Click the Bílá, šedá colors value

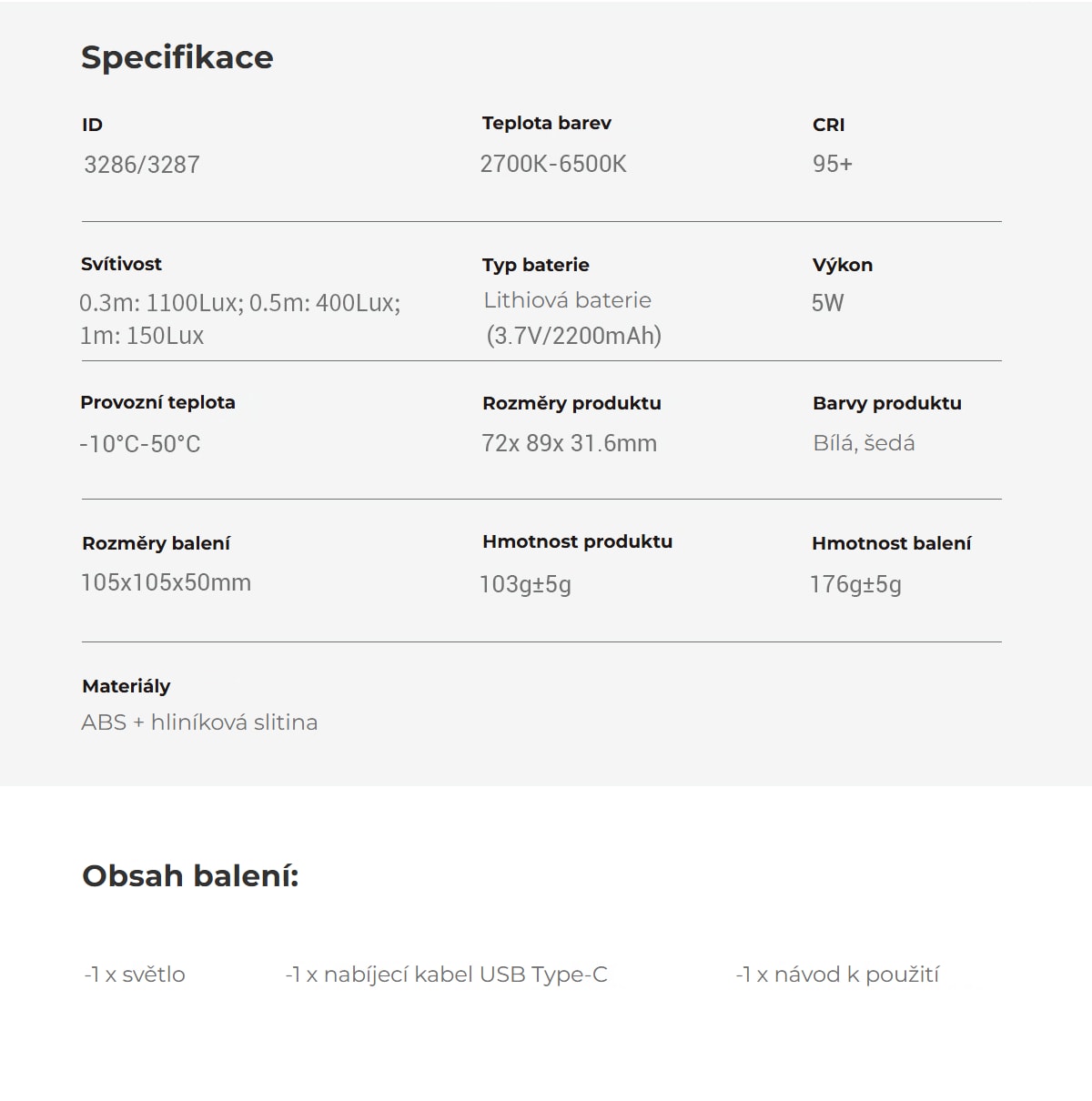[x=864, y=443]
